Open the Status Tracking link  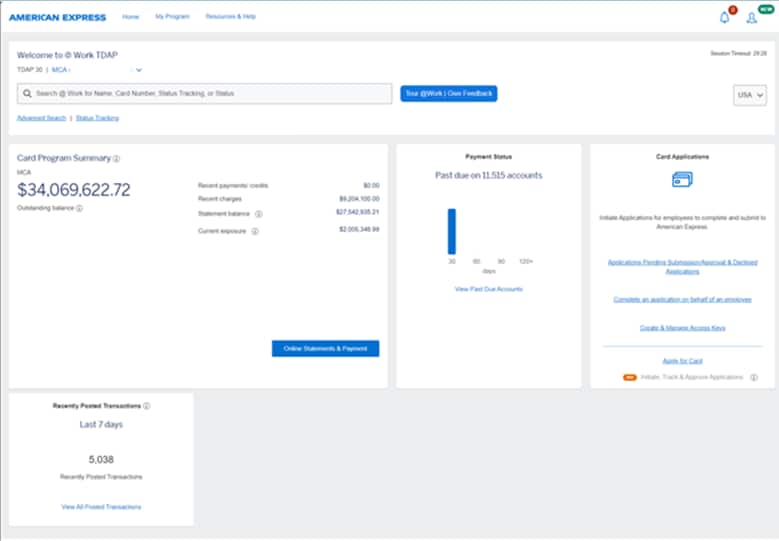97,118
